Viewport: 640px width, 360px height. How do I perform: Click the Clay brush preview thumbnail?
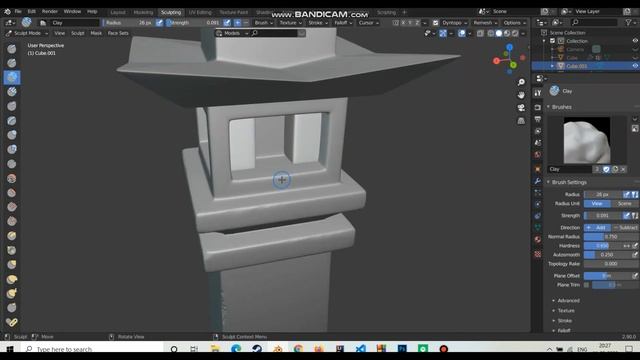point(587,140)
